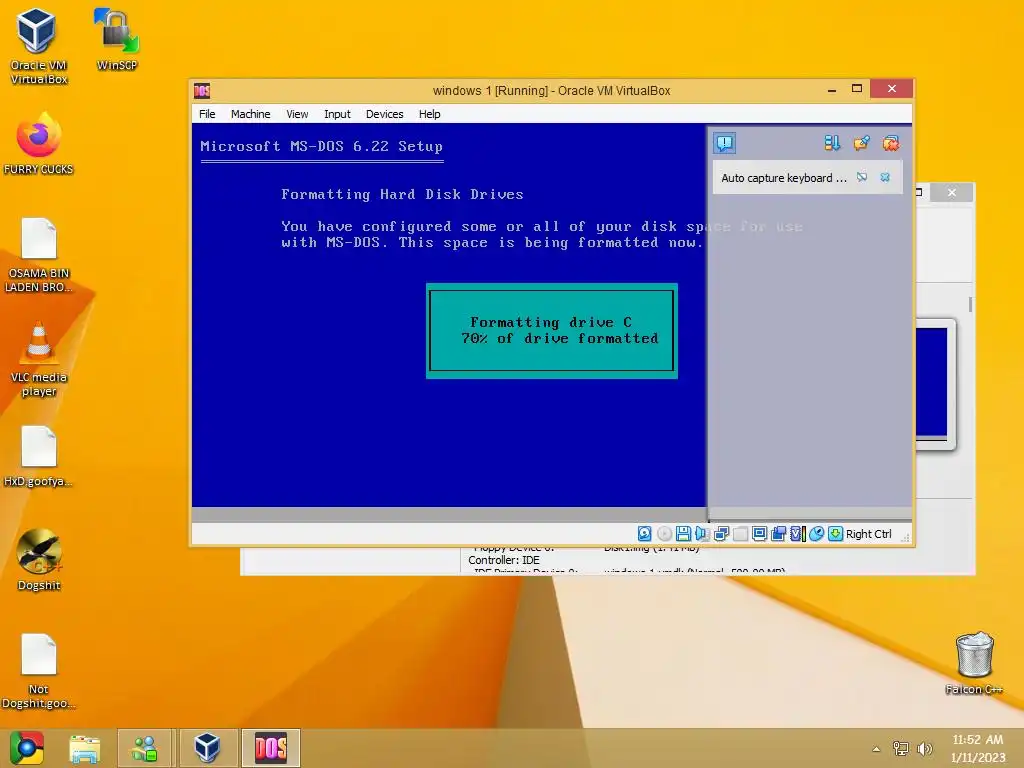The image size is (1024, 768).
Task: Click the floppy disk indicator in status bar
Action: click(683, 534)
